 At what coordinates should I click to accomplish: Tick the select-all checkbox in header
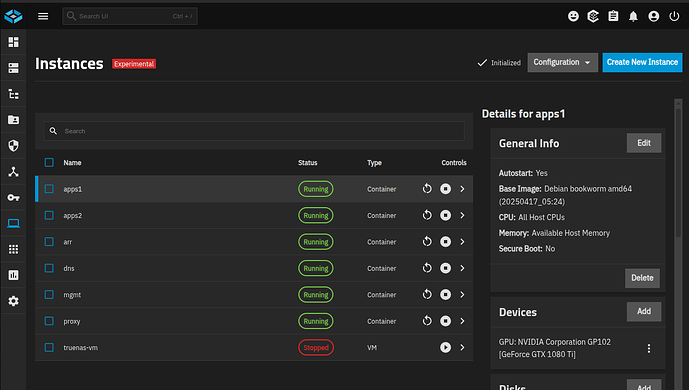coord(49,162)
